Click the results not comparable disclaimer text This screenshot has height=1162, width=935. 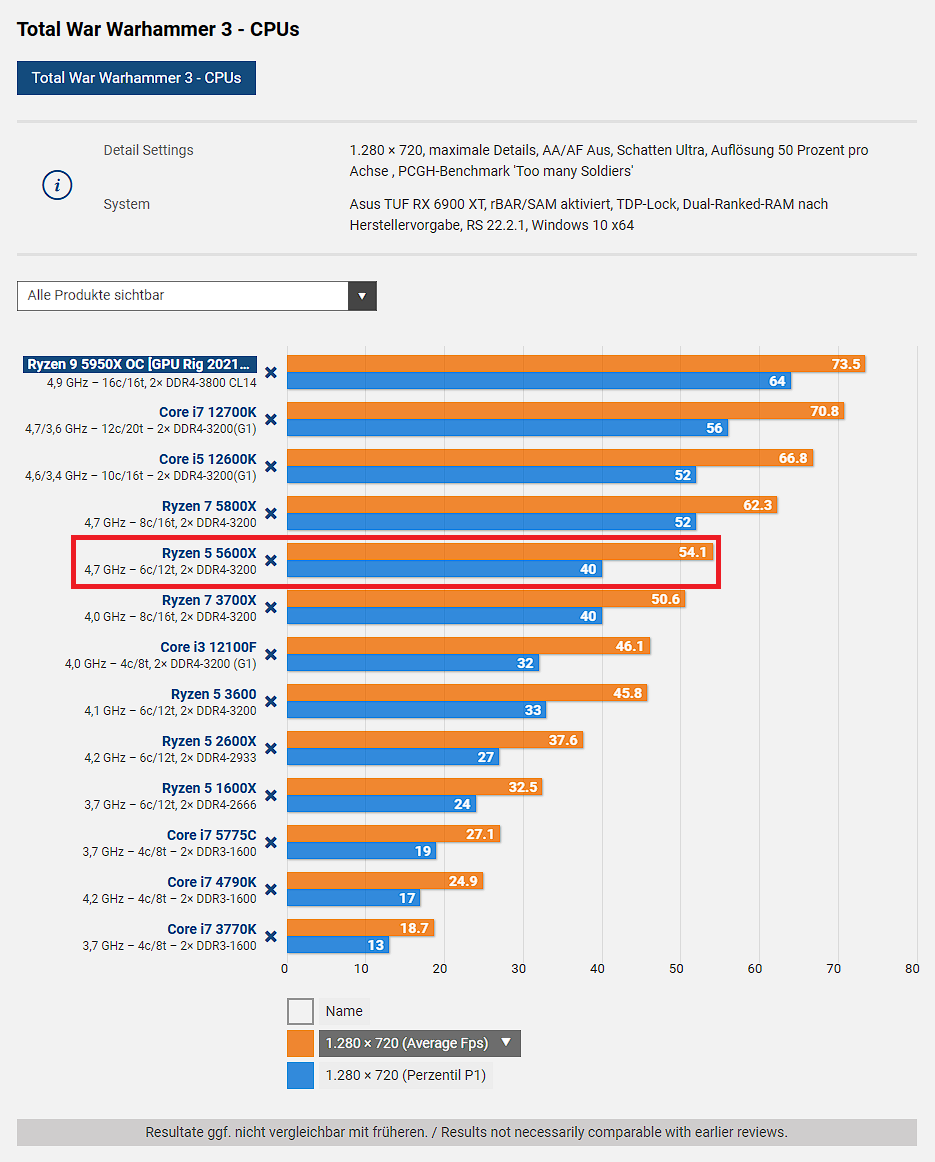(x=467, y=1132)
